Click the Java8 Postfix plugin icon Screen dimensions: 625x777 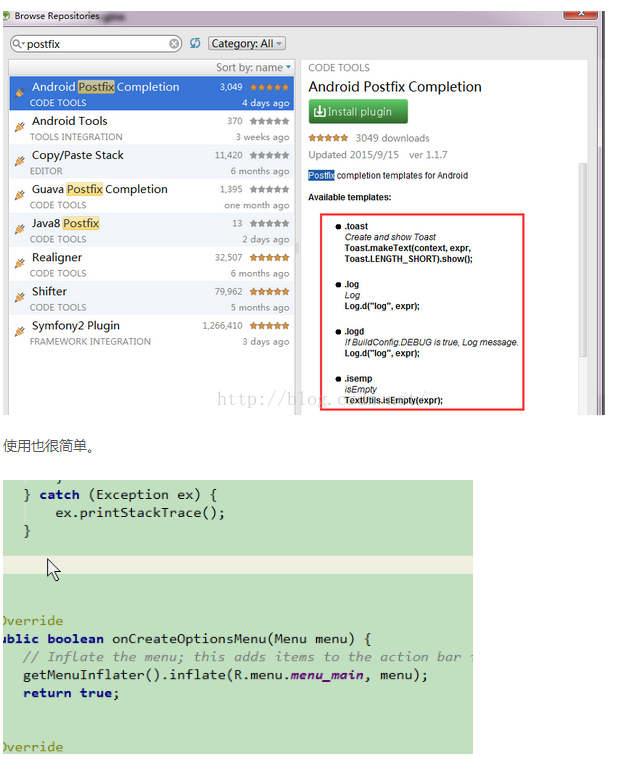[19, 229]
